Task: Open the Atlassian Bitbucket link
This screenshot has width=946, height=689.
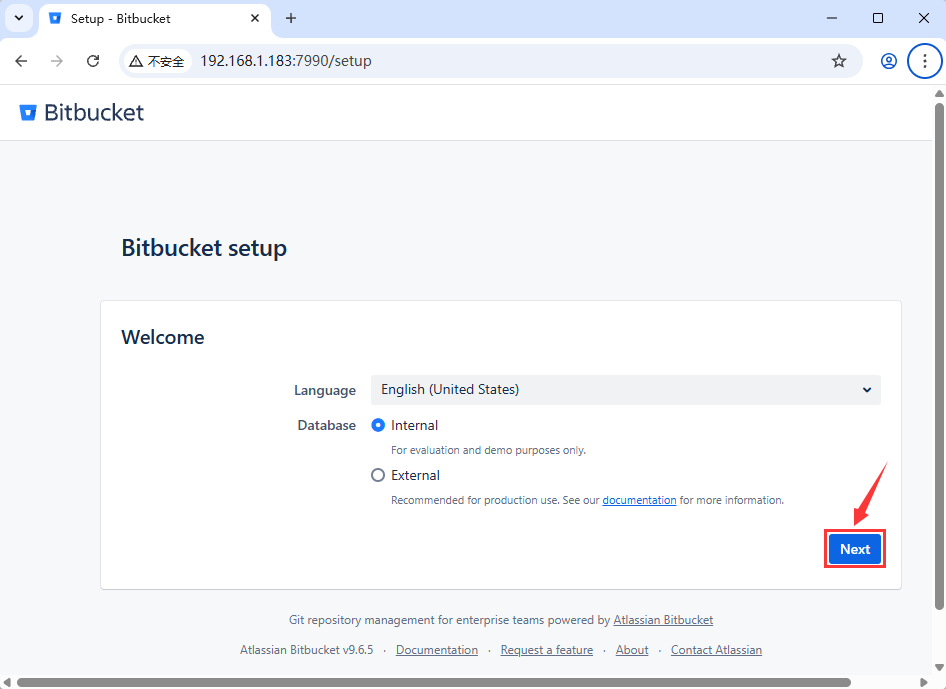Action: (663, 620)
